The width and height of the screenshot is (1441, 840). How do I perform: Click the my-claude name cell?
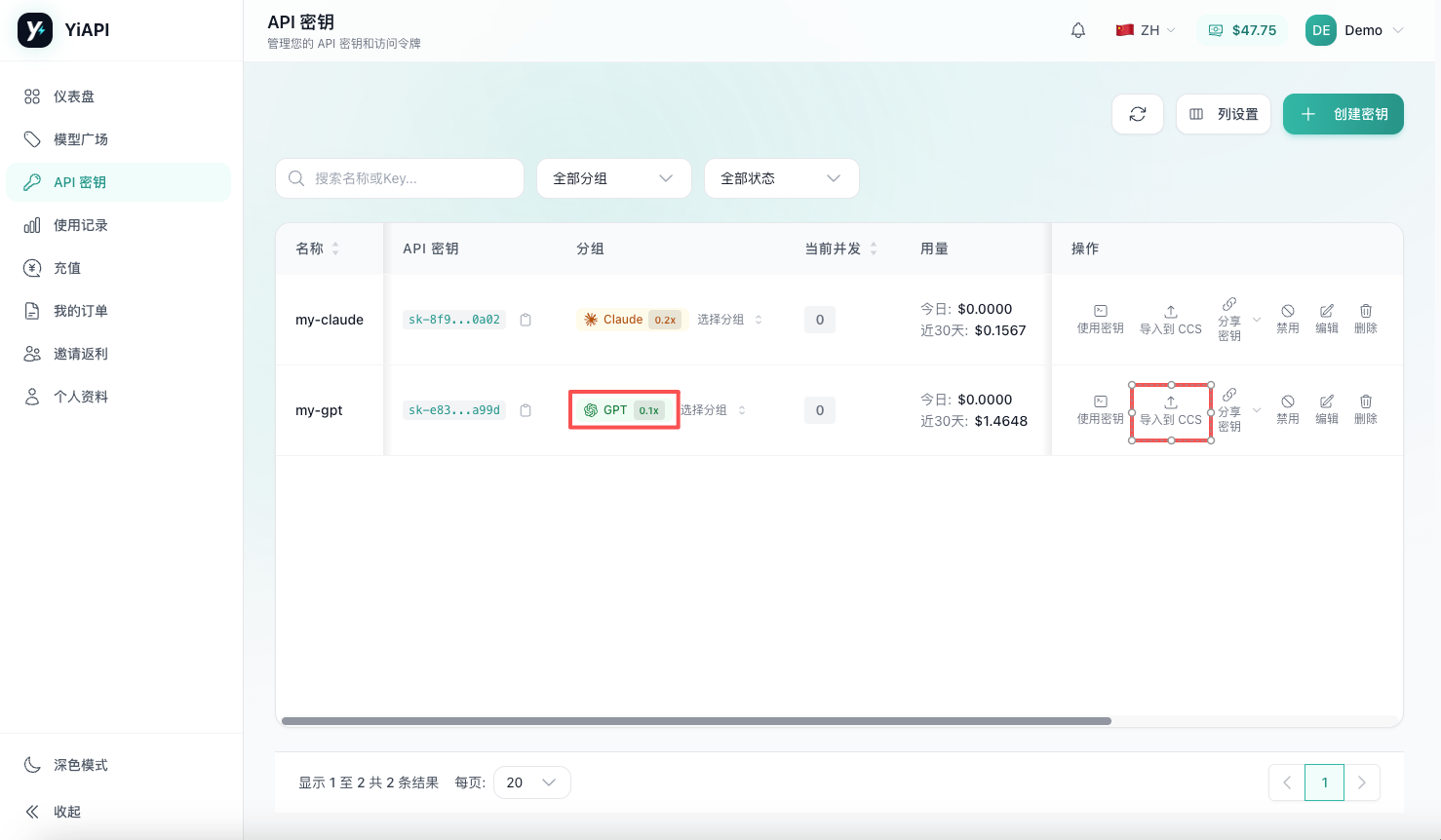(330, 320)
